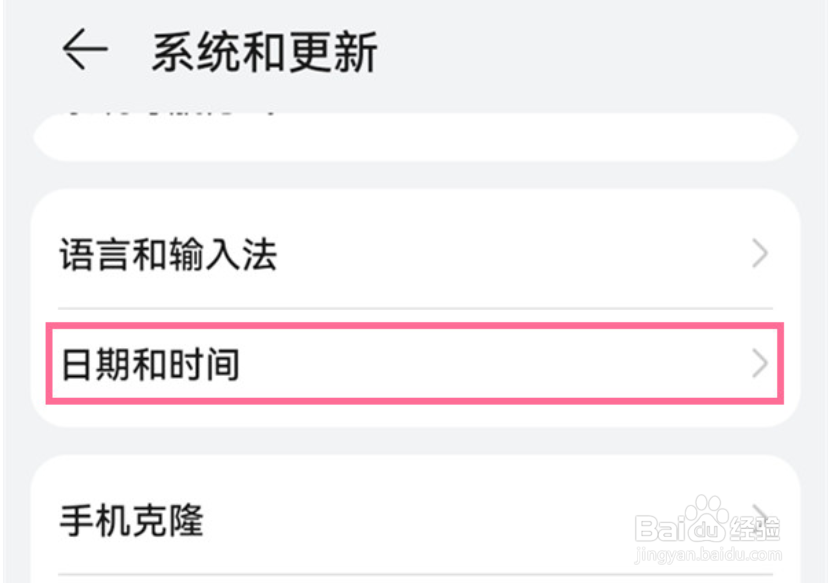Expand the 语言和输入法 chevron arrow
This screenshot has height=583, width=828.
(x=761, y=254)
